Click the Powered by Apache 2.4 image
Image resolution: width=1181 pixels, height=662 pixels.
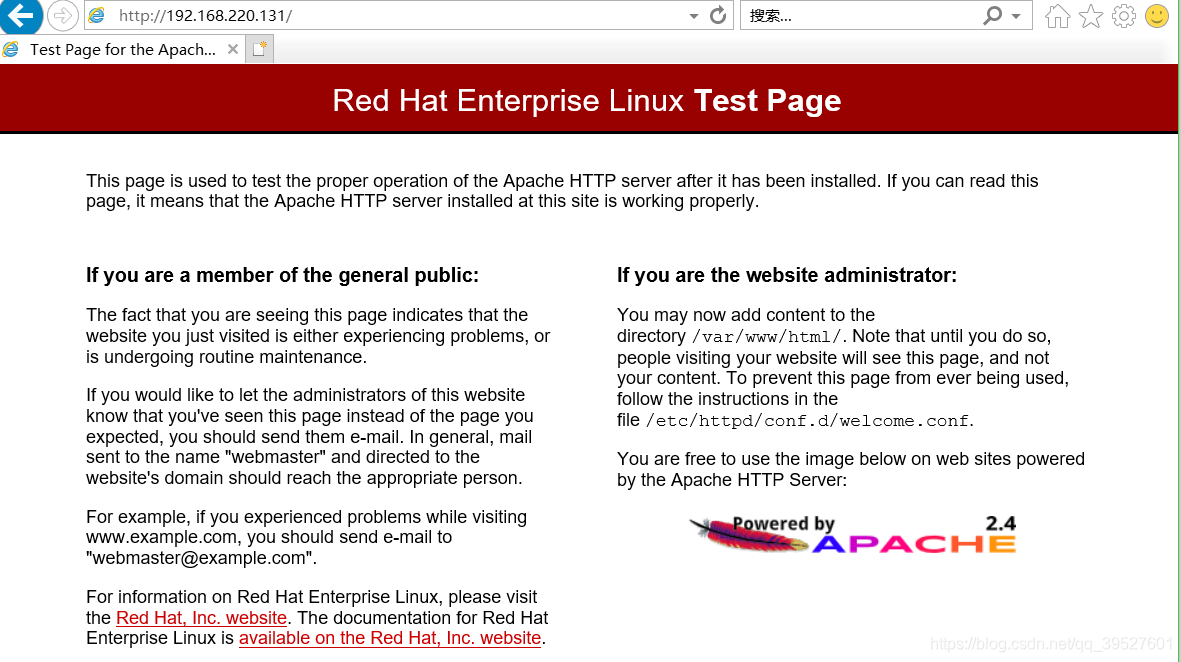click(852, 534)
